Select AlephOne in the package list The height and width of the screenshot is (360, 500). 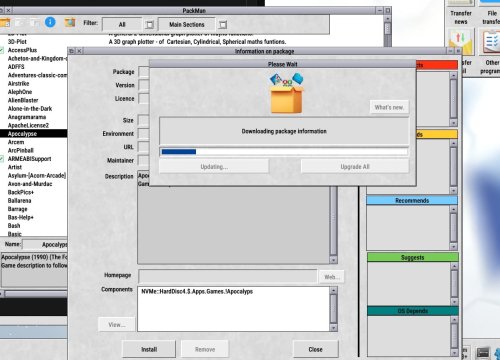20,92
